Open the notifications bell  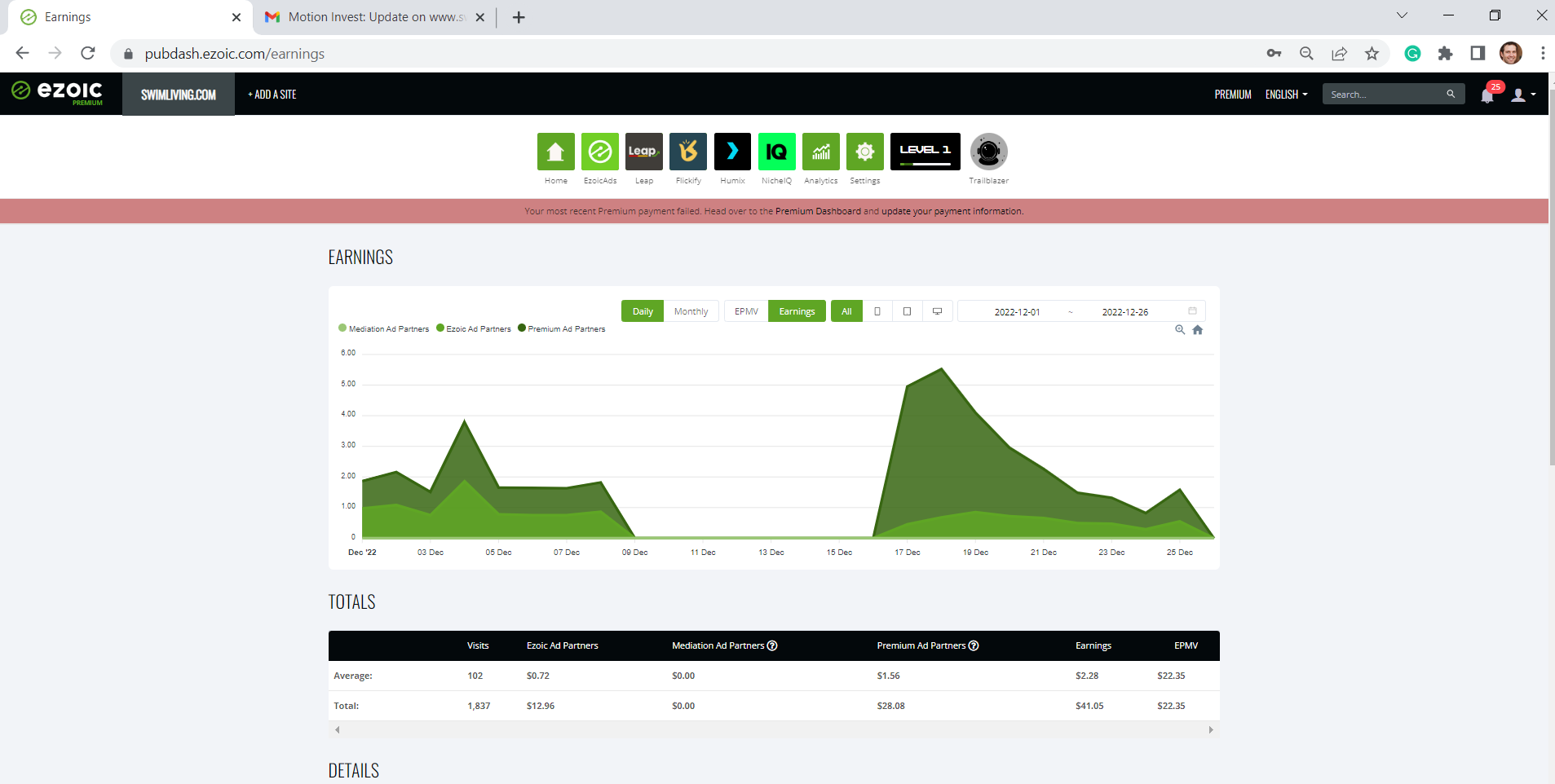point(1487,95)
